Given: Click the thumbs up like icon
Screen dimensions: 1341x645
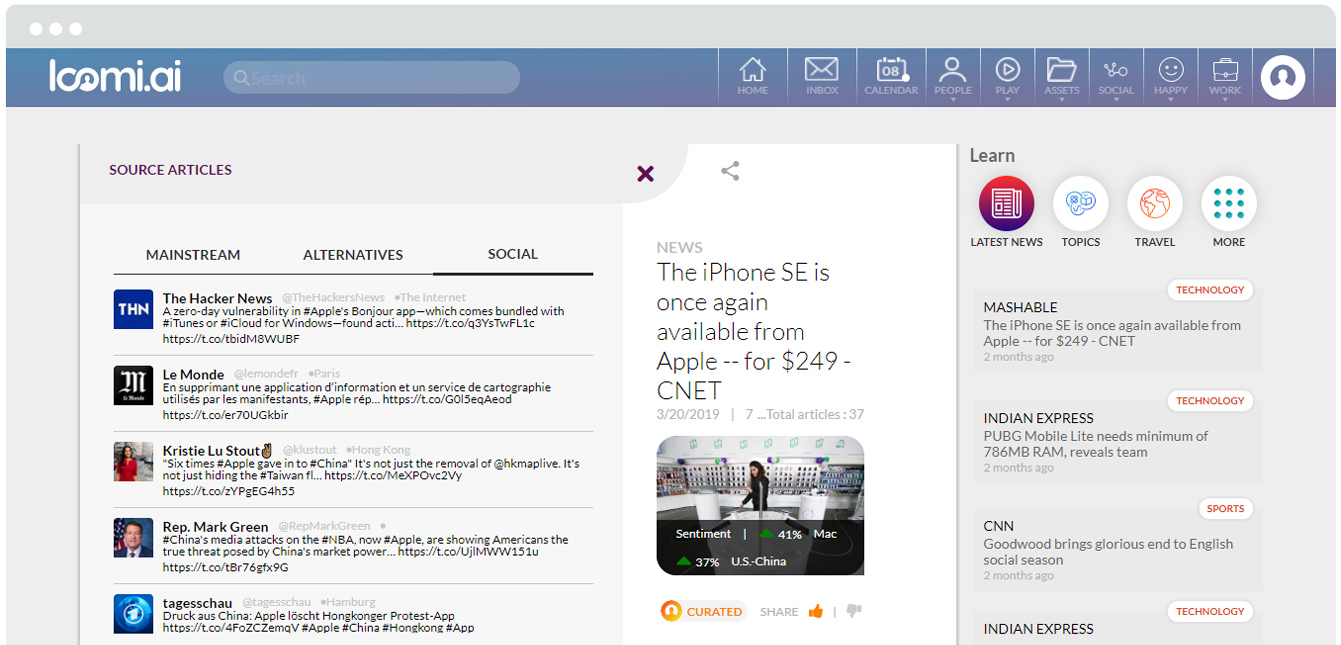Looking at the screenshot, I should coord(816,612).
